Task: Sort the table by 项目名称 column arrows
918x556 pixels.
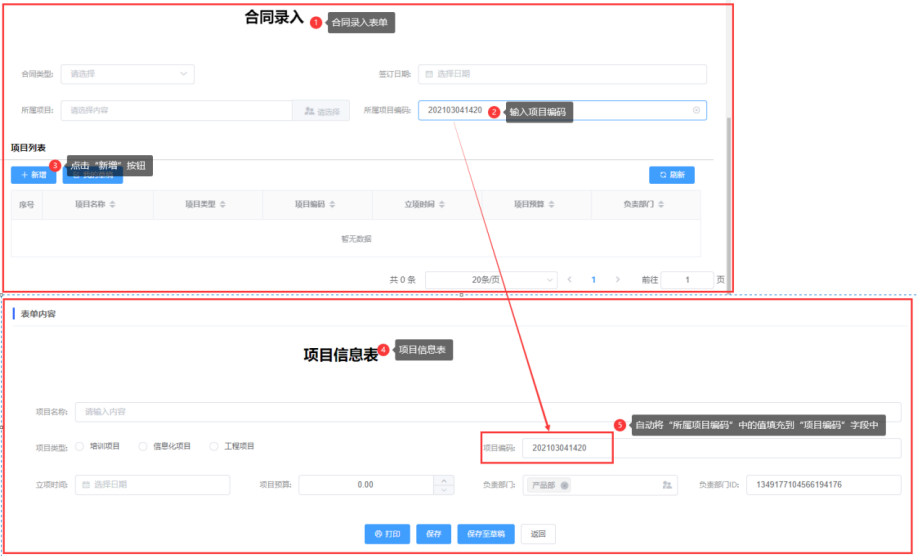Action: point(112,204)
